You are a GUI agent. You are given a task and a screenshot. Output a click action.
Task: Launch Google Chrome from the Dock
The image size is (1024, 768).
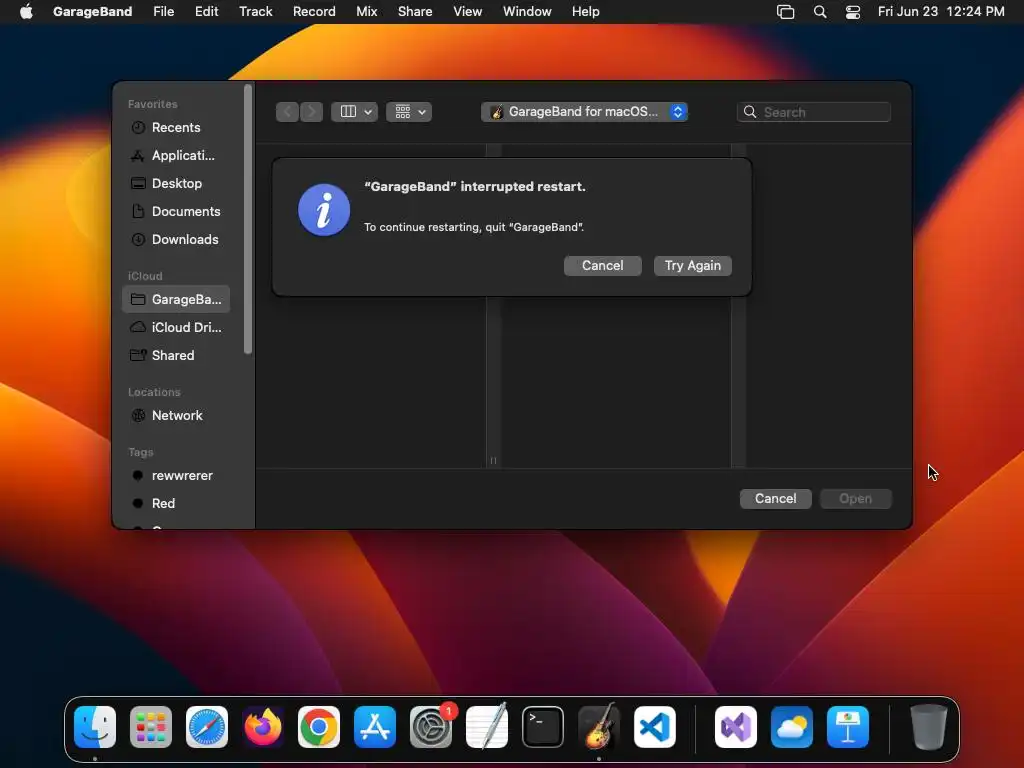click(x=319, y=728)
